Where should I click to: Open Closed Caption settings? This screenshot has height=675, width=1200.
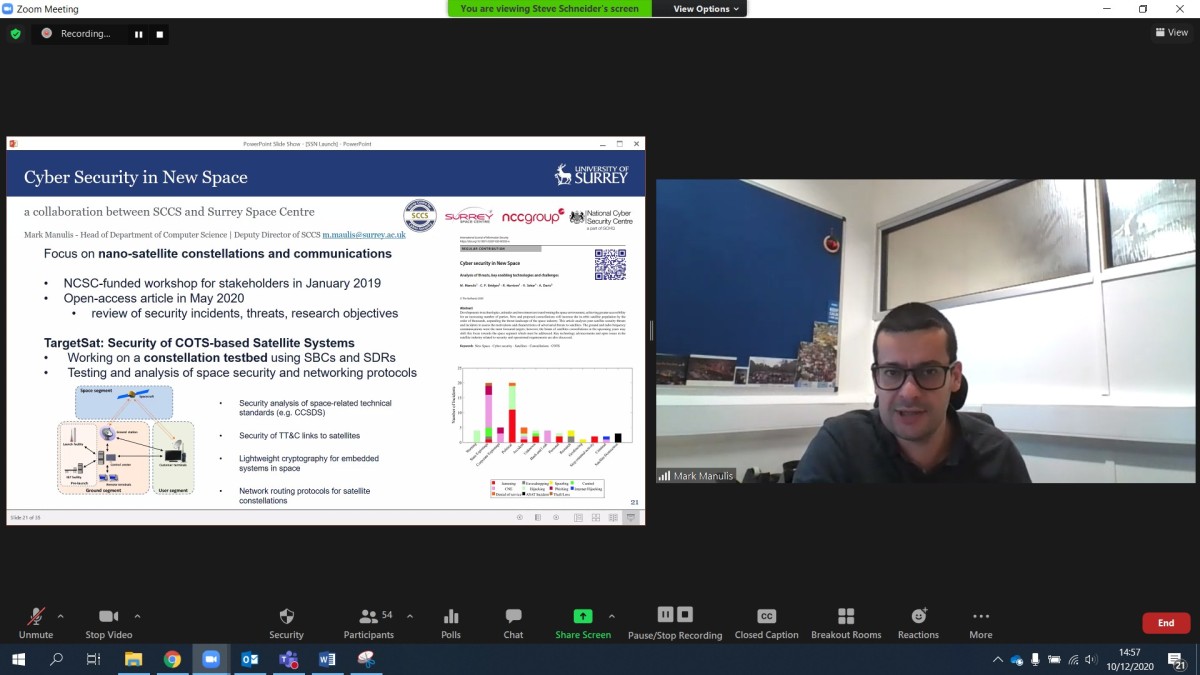[766, 617]
